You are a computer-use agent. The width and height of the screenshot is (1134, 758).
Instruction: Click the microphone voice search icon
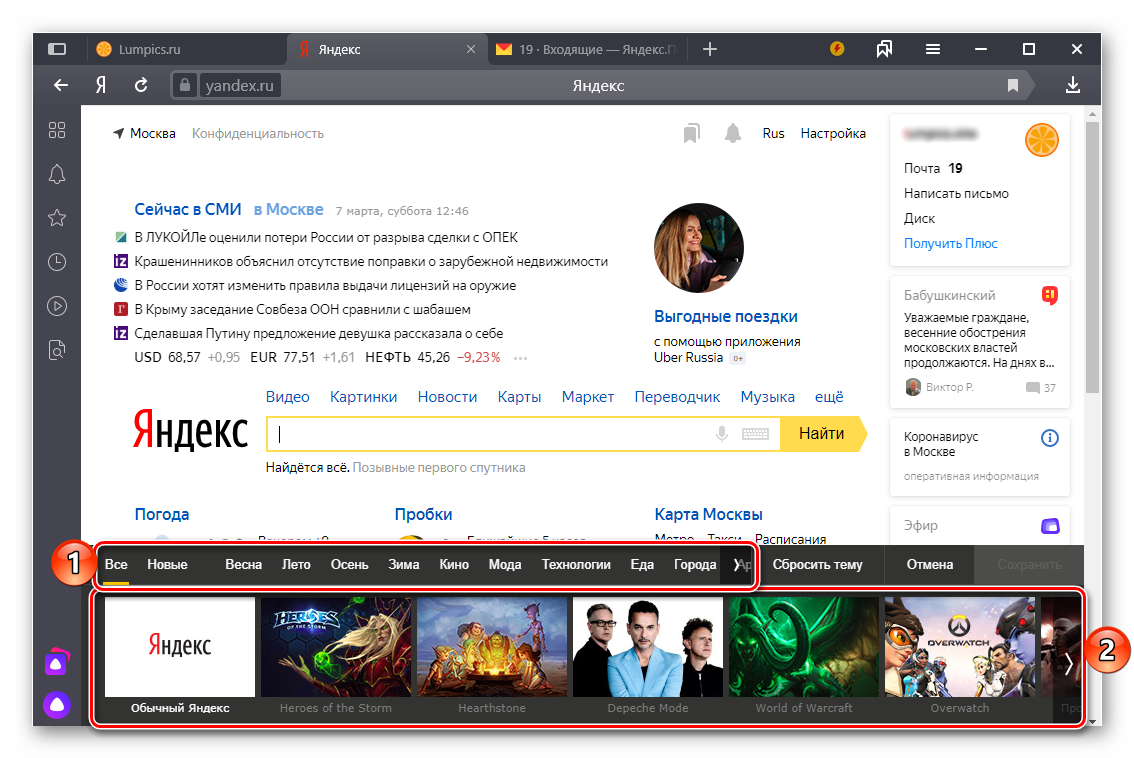pyautogui.click(x=722, y=434)
